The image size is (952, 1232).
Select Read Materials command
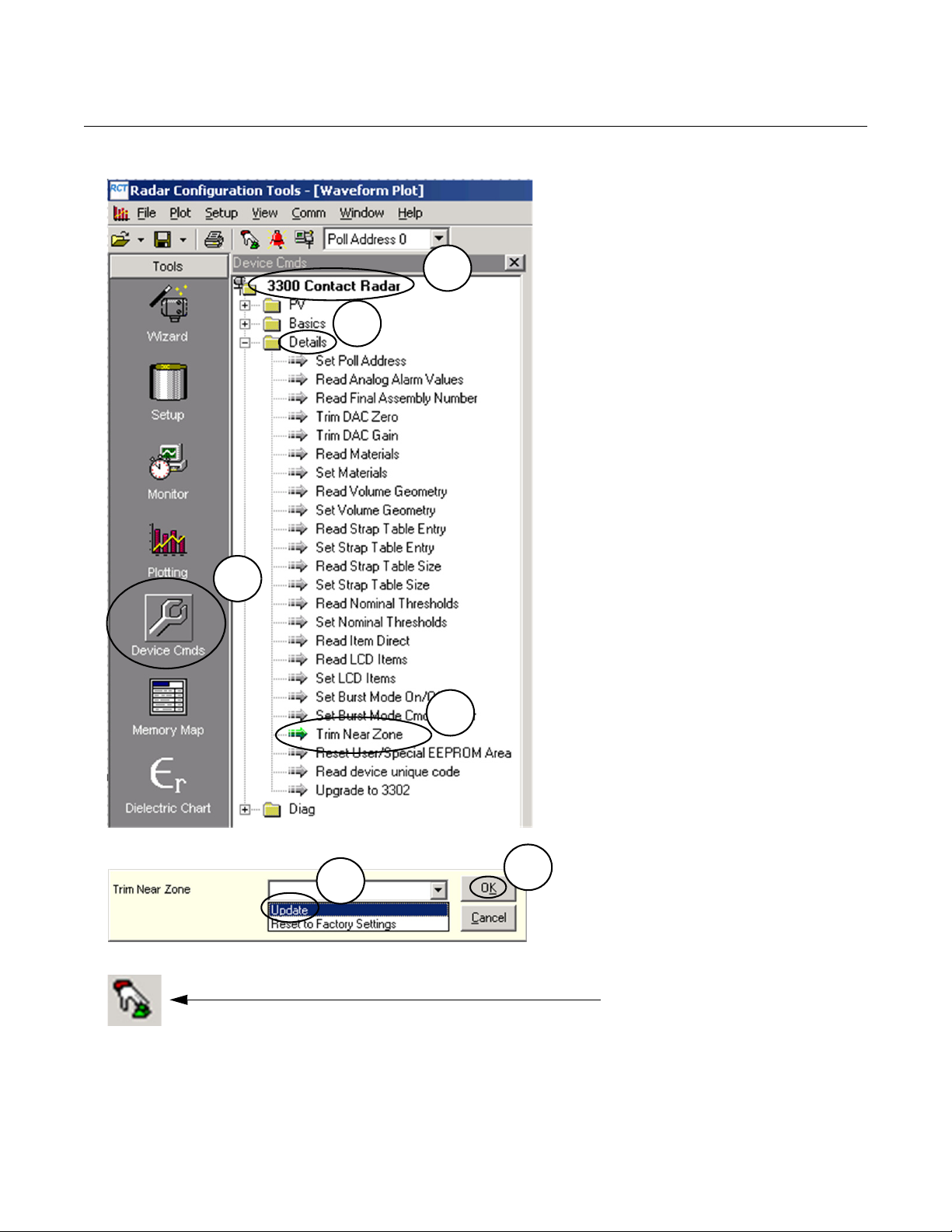[x=357, y=454]
